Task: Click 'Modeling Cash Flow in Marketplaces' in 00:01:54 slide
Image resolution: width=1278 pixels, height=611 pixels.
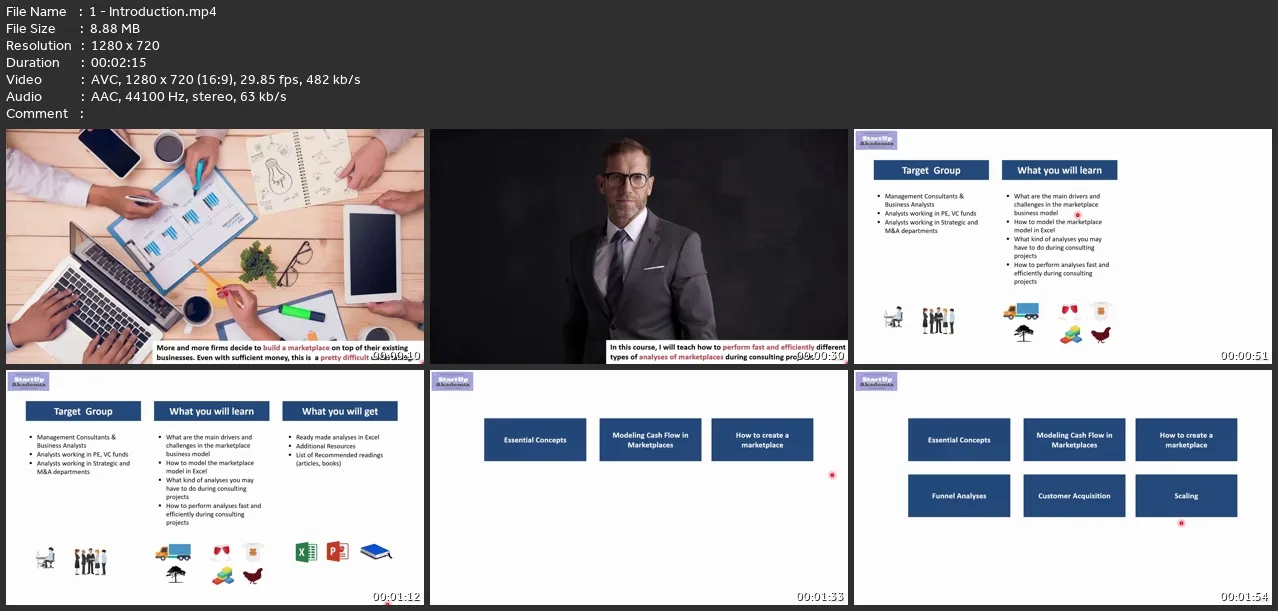Action: [1074, 440]
